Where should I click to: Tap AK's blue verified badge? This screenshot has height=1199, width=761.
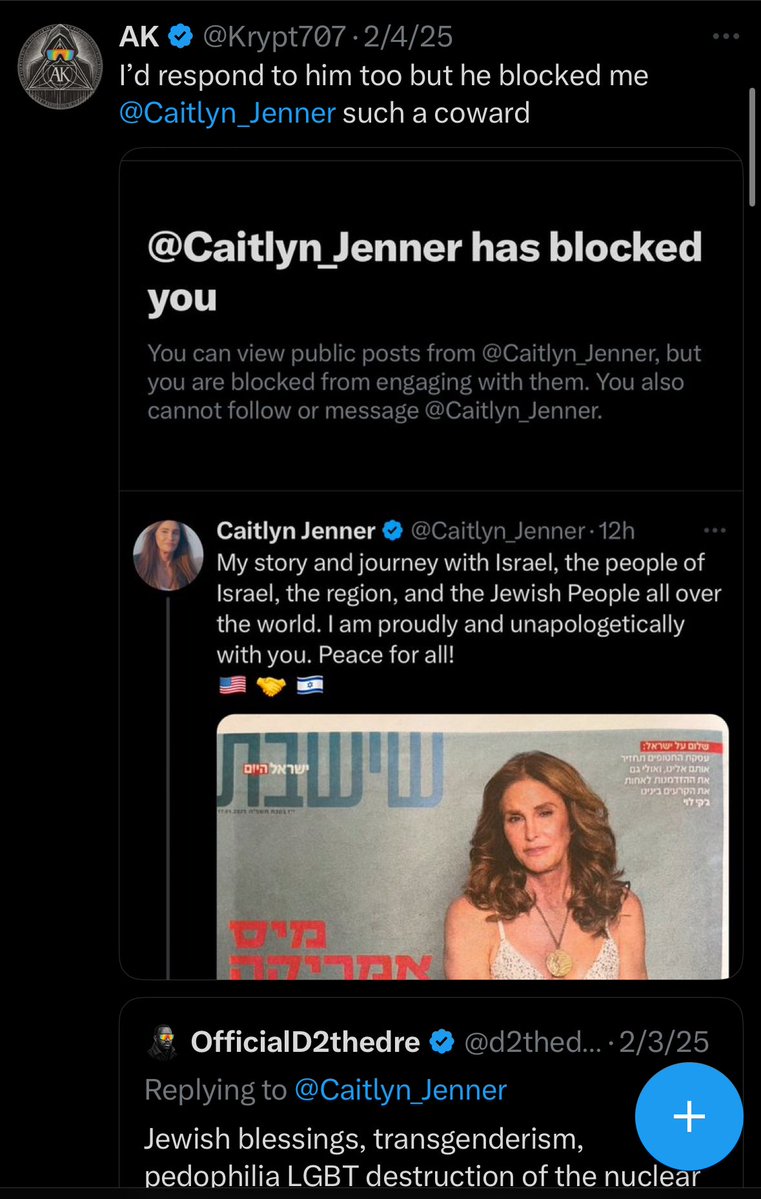(x=180, y=38)
